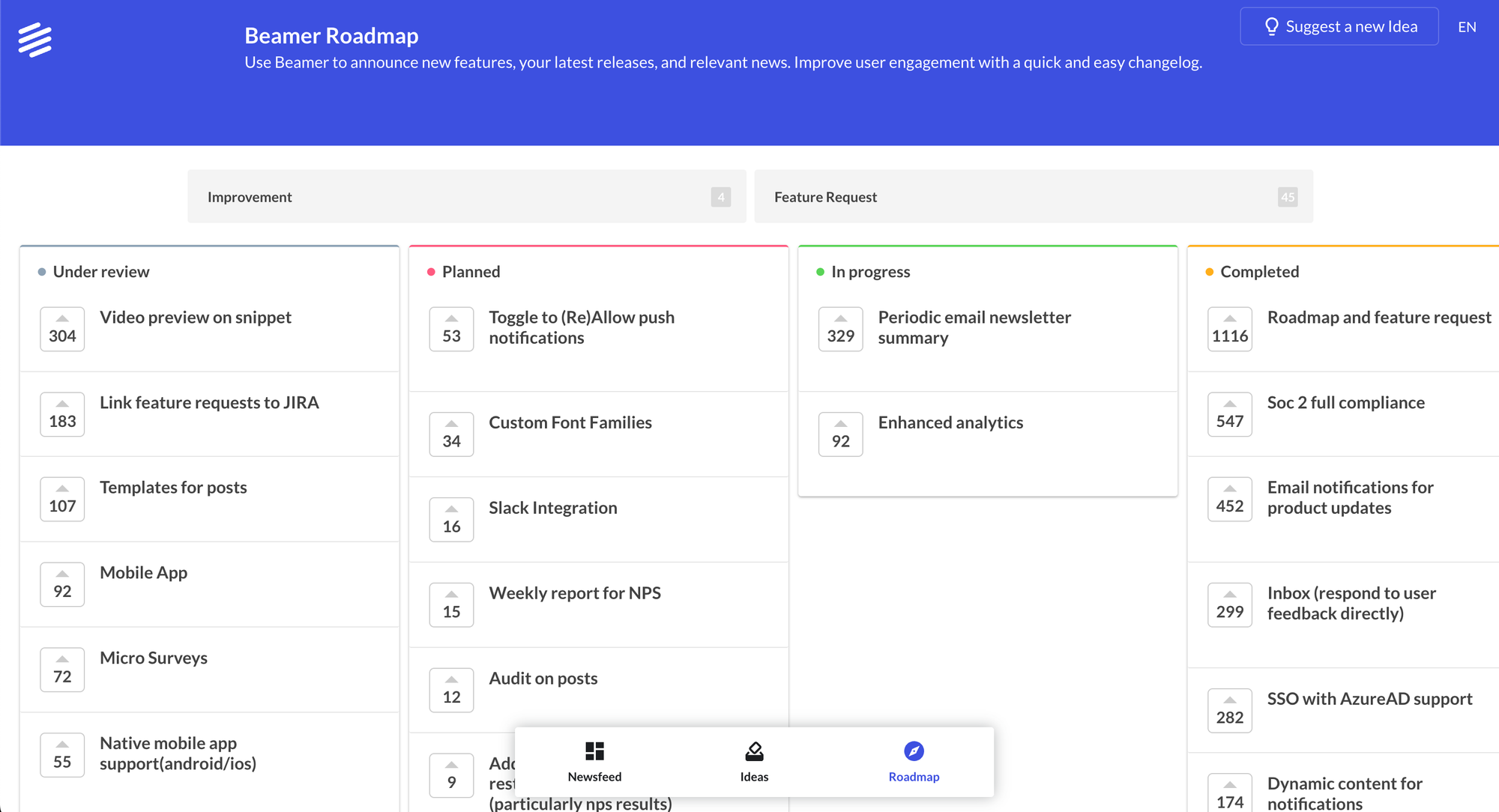Open the SSO with AzureAD support card

coord(1372,699)
